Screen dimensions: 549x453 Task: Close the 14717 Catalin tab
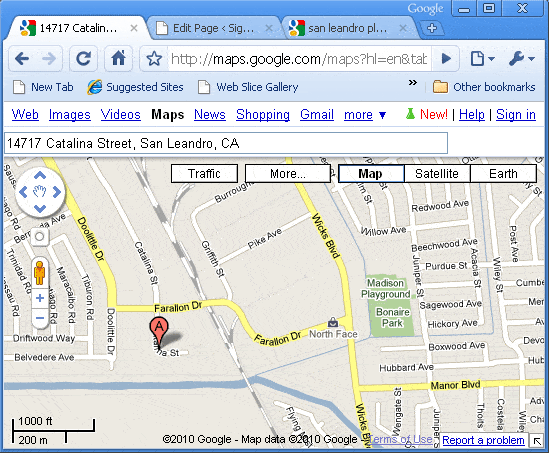coord(134,28)
